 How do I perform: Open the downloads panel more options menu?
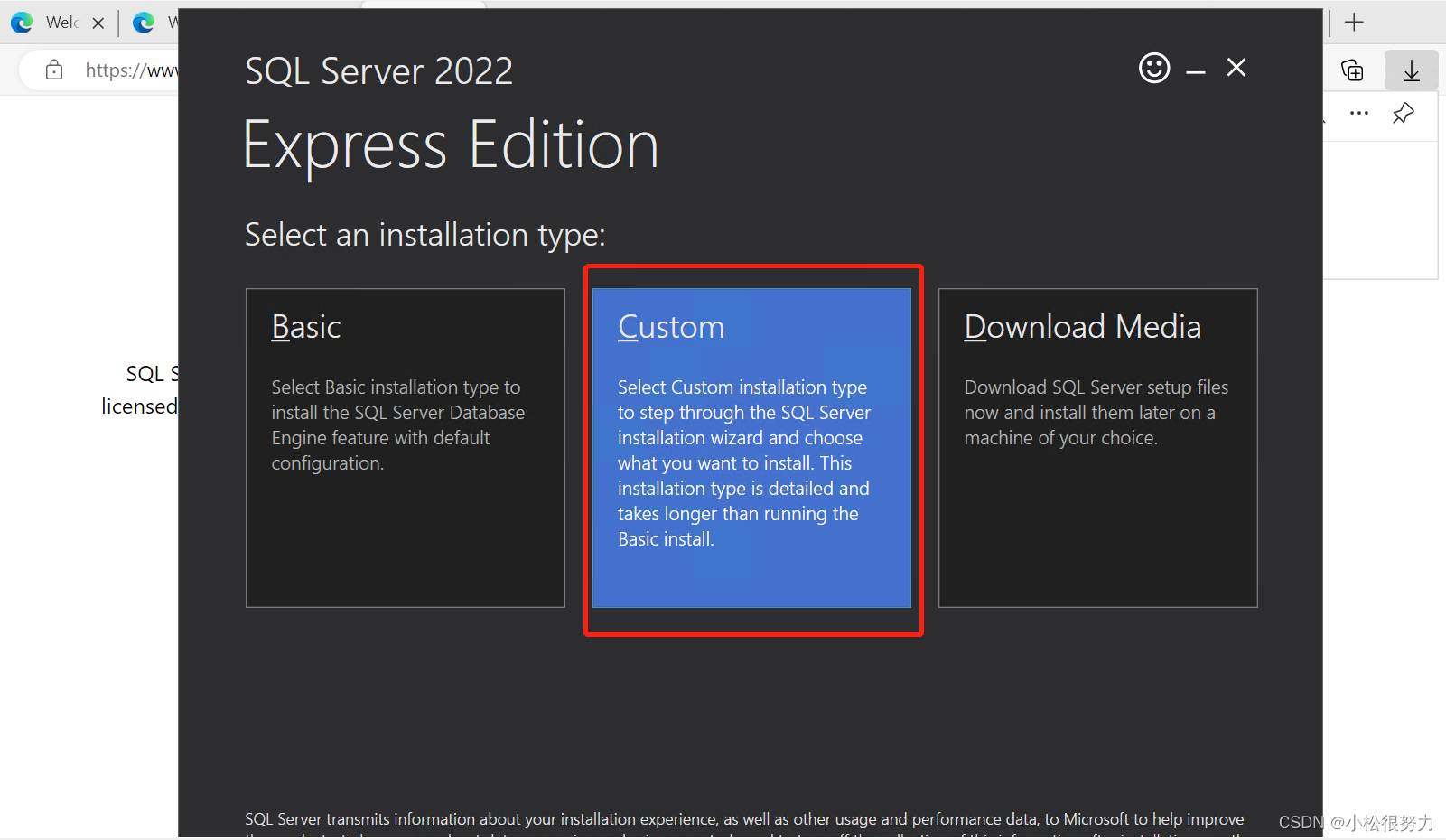[1359, 114]
